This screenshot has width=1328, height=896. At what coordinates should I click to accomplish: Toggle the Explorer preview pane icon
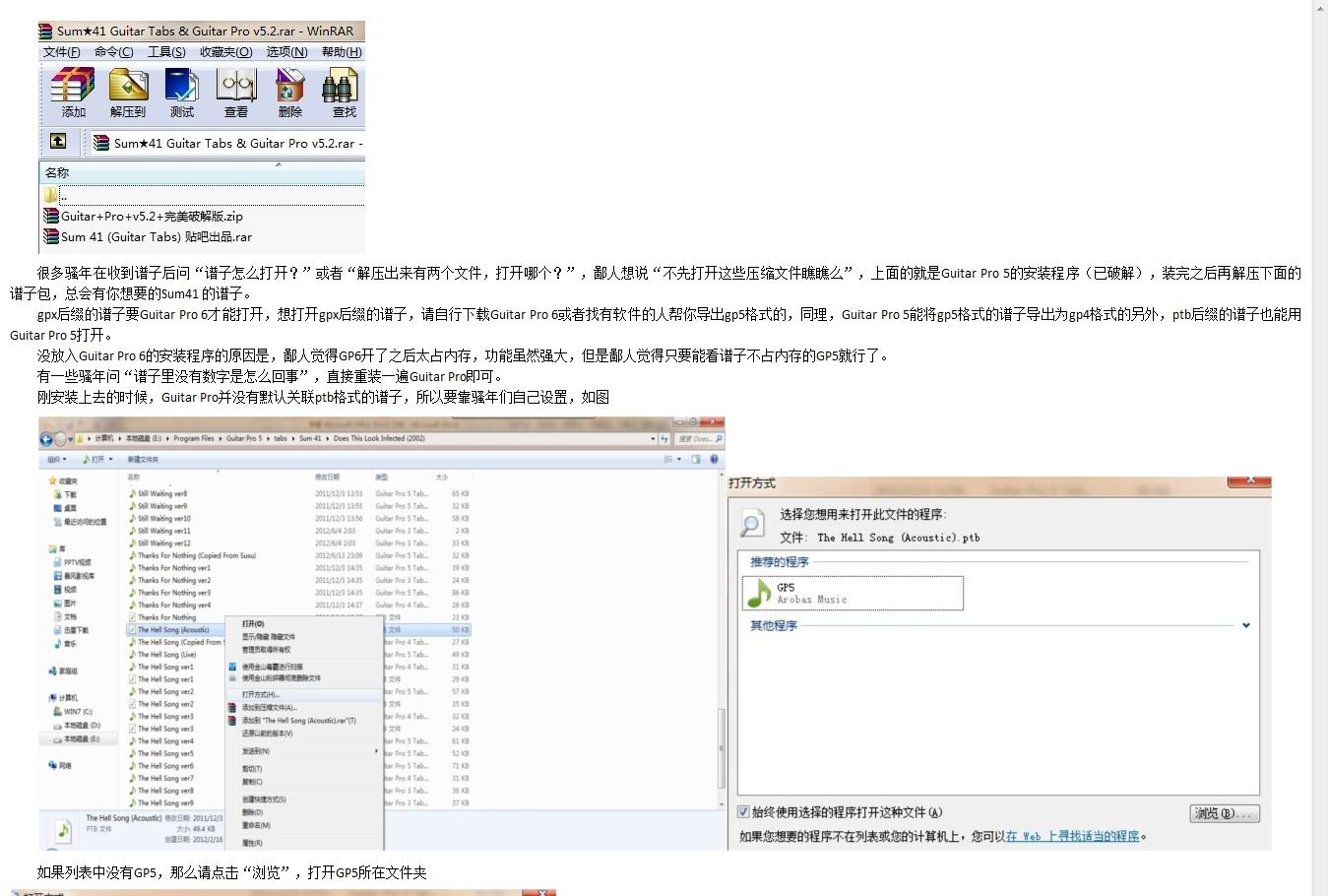pos(696,459)
